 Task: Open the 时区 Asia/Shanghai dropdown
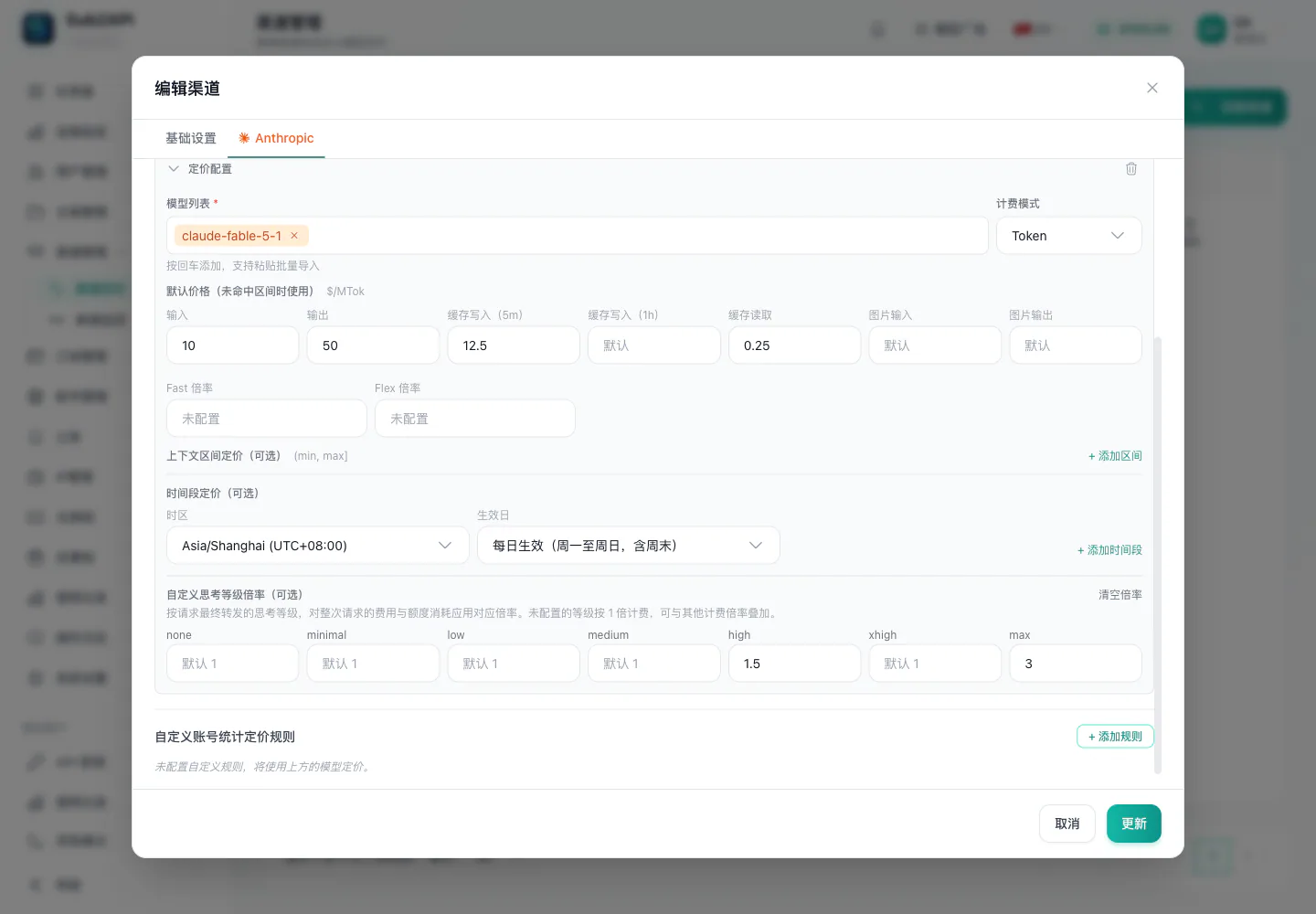point(317,546)
